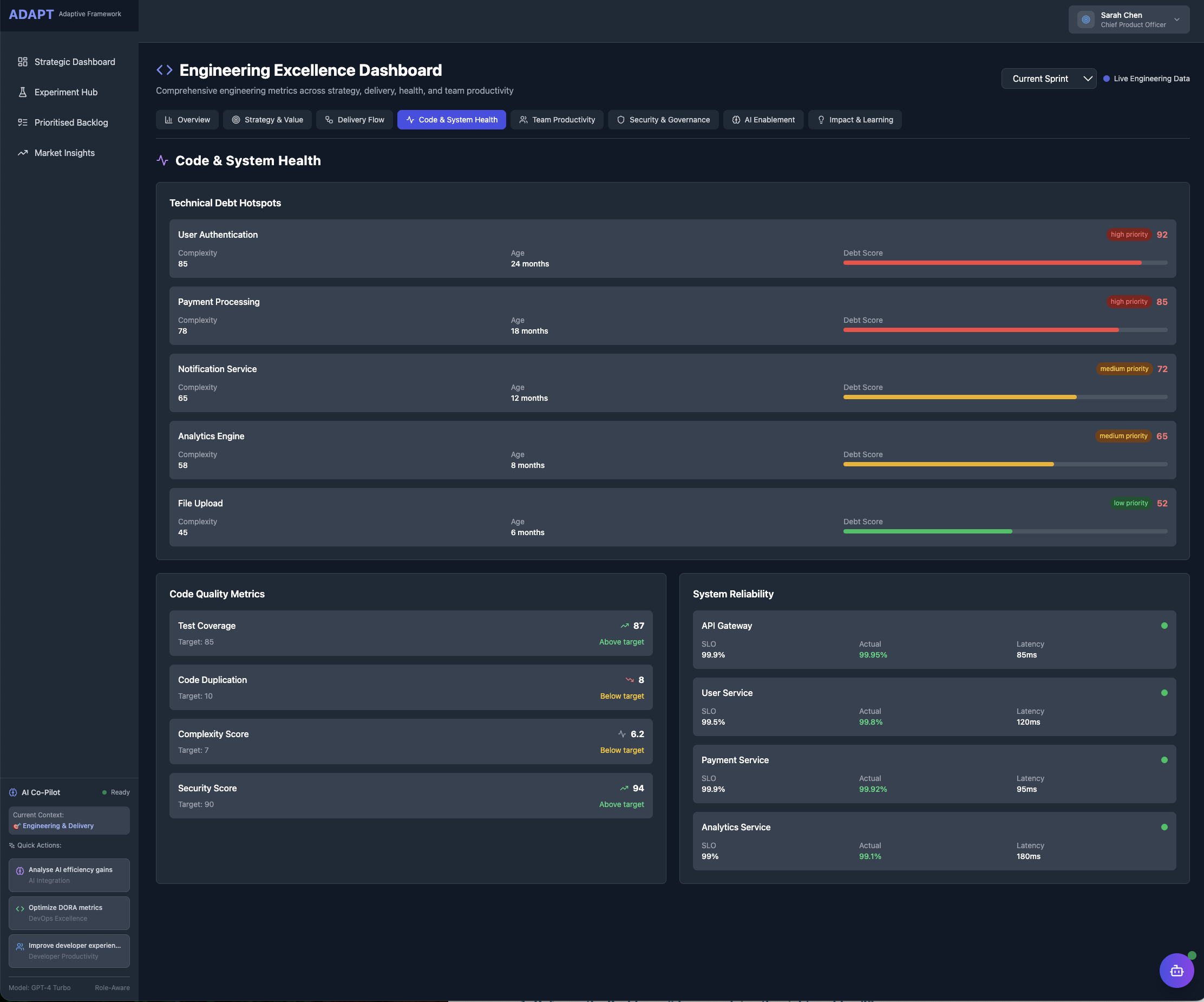Click the Experiment Hub flask icon
Image resolution: width=1204 pixels, height=1002 pixels.
[23, 92]
